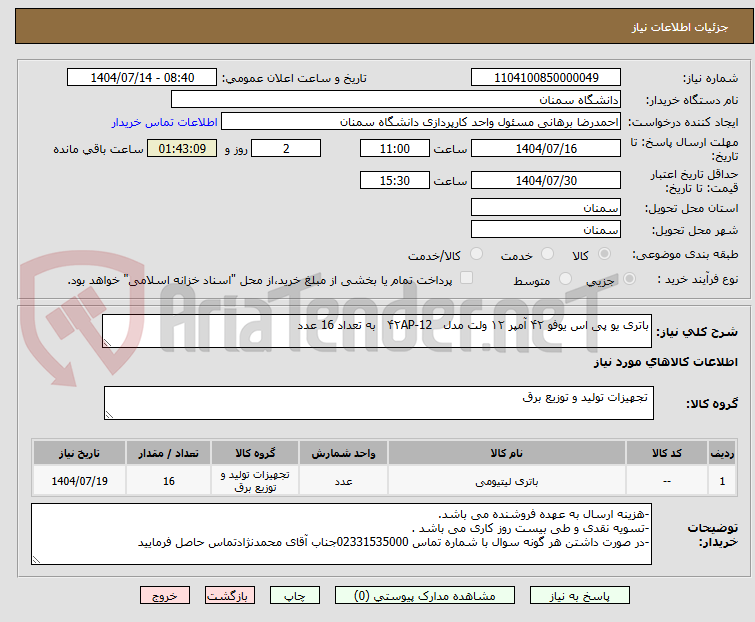Click the resize handle of گروه کالا textarea
Image resolution: width=755 pixels, height=622 pixels.
pyautogui.click(x=109, y=415)
